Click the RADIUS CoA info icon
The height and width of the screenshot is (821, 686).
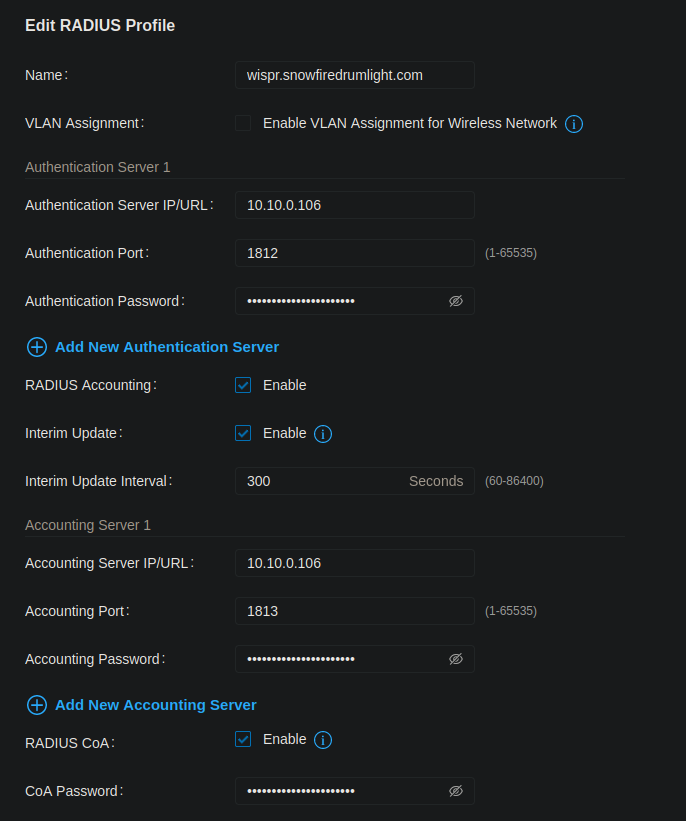(x=323, y=740)
